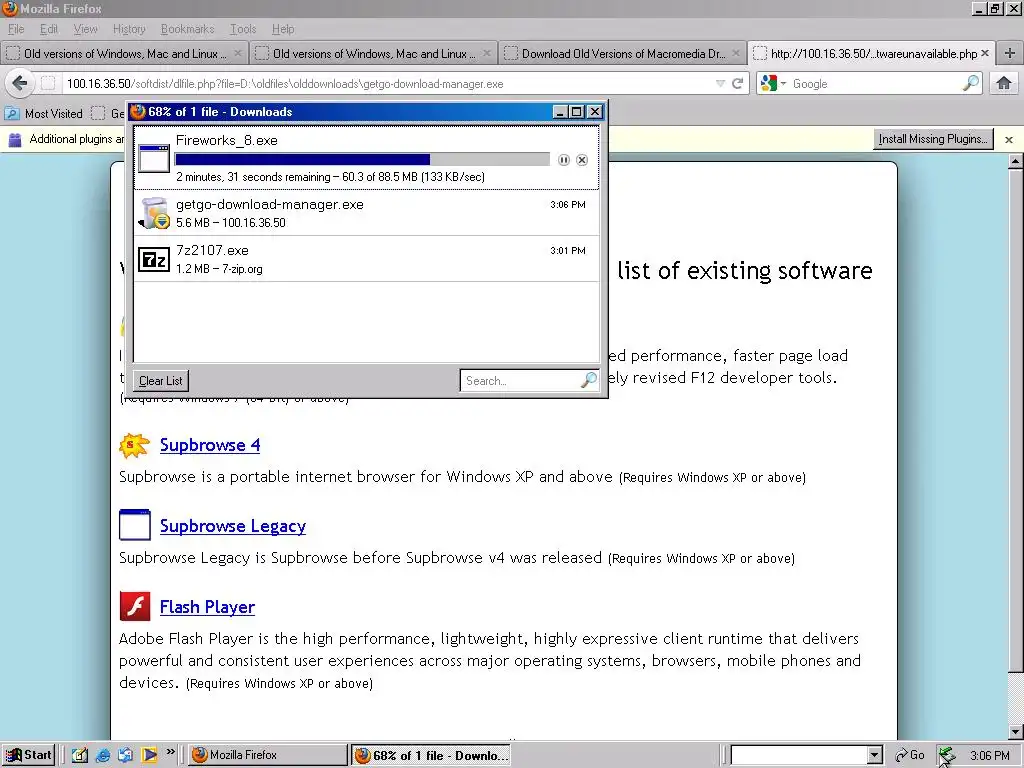Screen dimensions: 1024x768
Task: Click the Supbrowse 4 sun icon
Action: click(135, 445)
